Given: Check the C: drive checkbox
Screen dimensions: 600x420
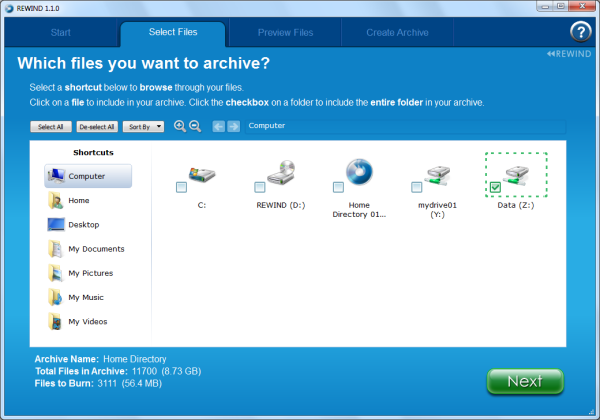Looking at the screenshot, I should pos(181,187).
